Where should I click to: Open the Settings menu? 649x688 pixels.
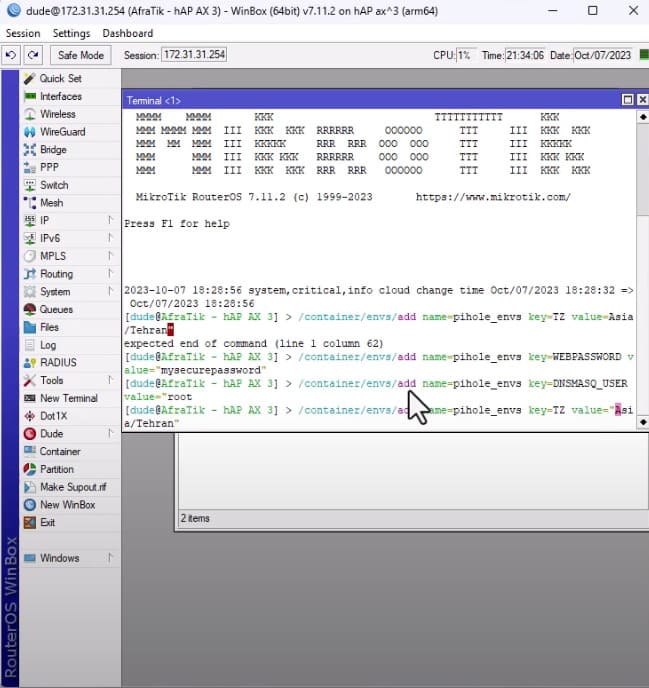(71, 33)
